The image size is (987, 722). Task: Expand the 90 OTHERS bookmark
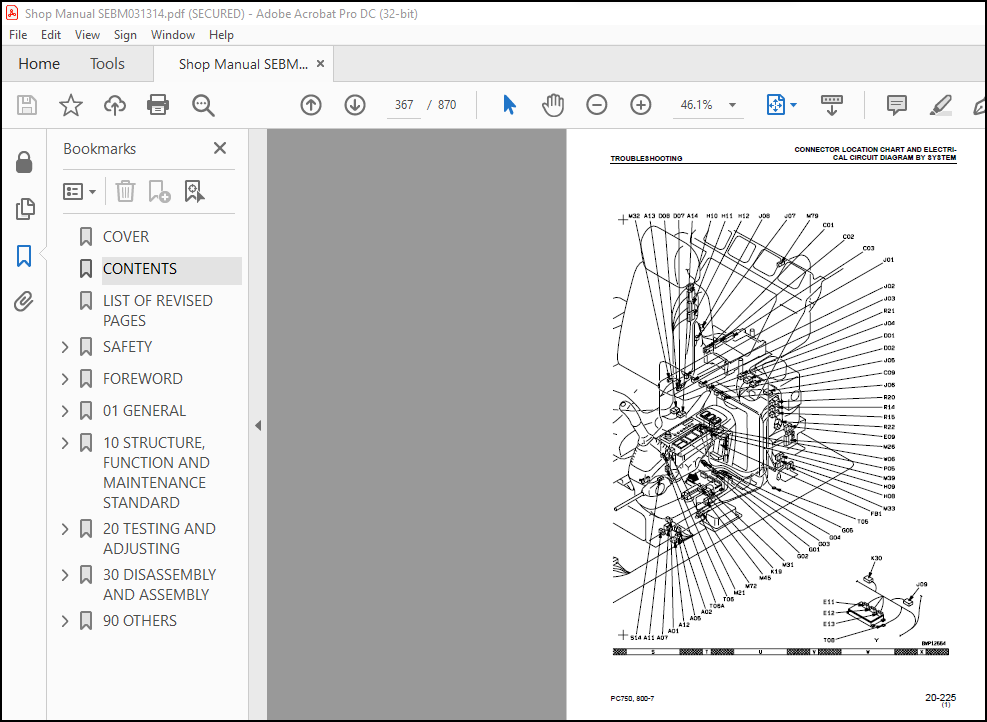pos(65,621)
